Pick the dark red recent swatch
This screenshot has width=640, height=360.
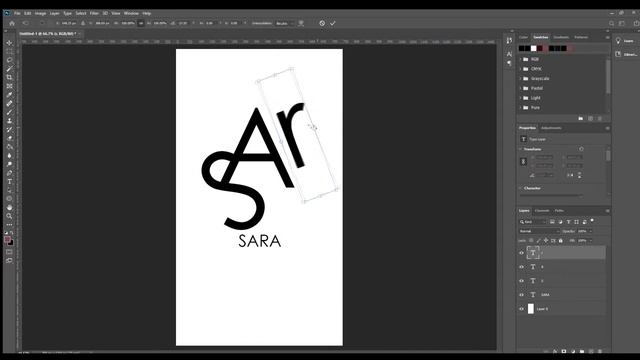tap(540, 49)
